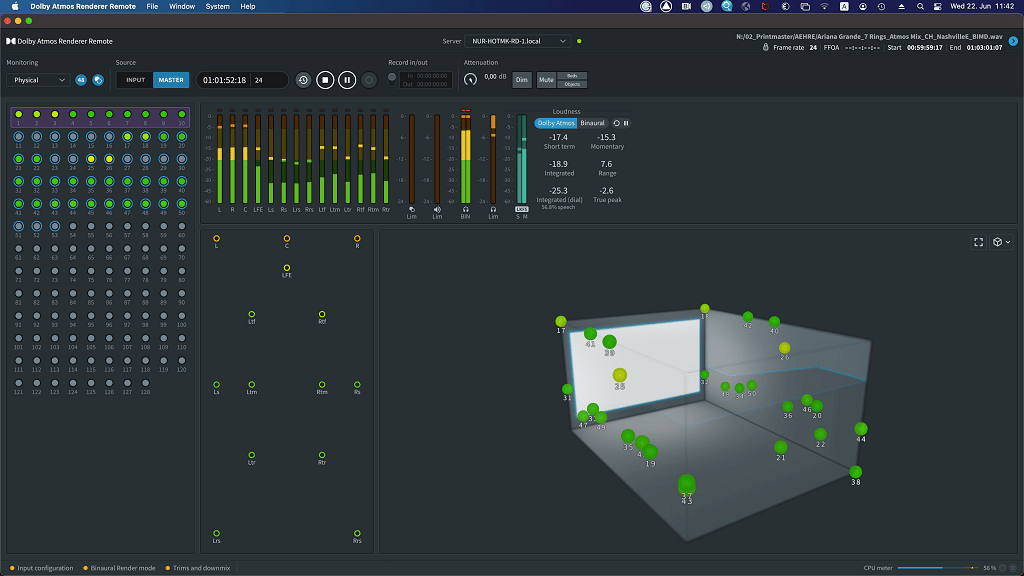Toggle Beds mute option
This screenshot has height=576, width=1024.
tap(572, 76)
